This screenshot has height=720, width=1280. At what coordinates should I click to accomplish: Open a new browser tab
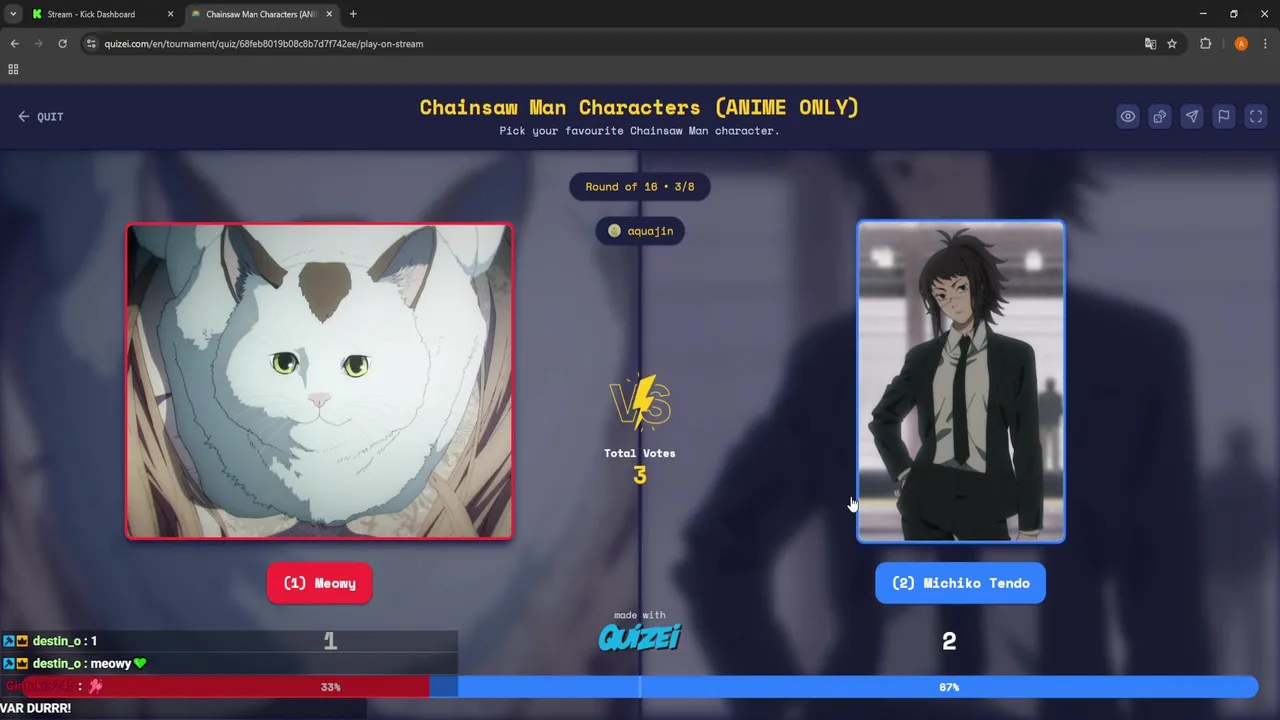(x=353, y=14)
